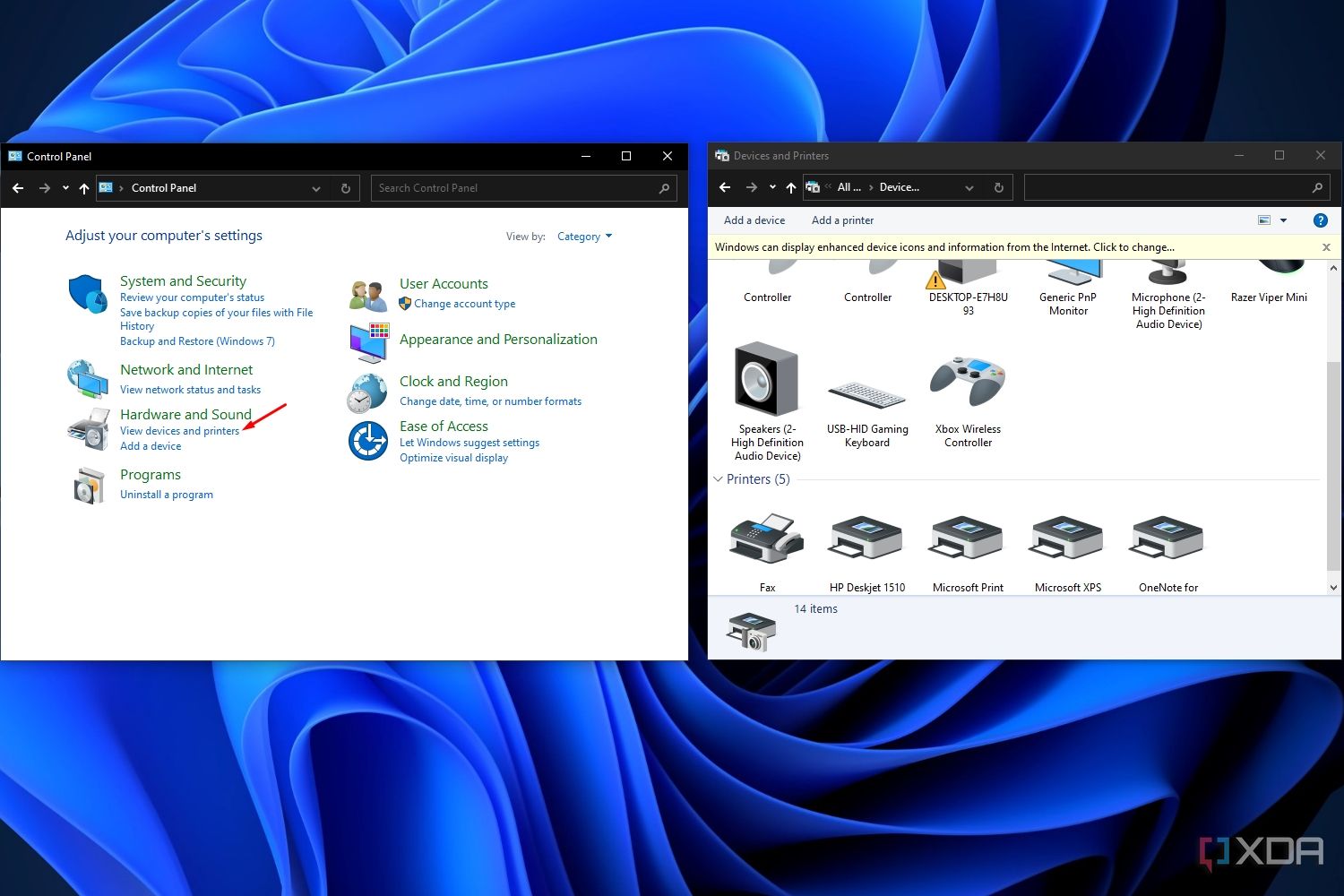Go up one level in Control Panel
The width and height of the screenshot is (1344, 896).
pyautogui.click(x=84, y=188)
